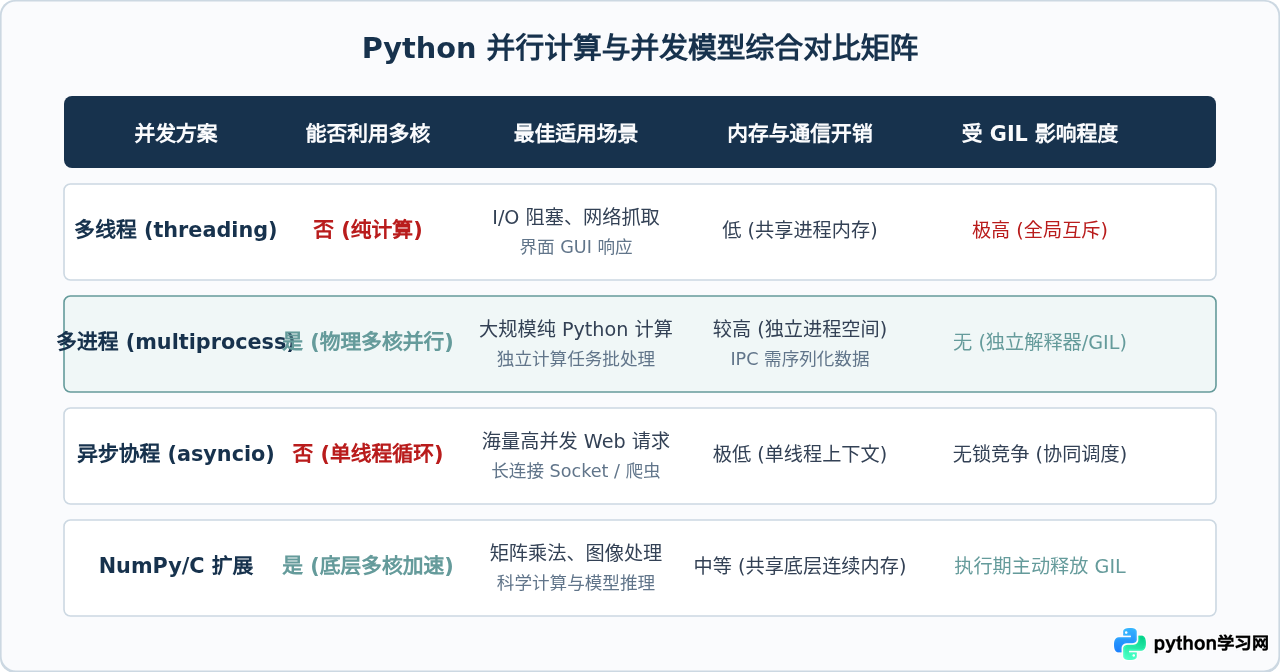Click the '多进程 (multiprocess)' row label
The width and height of the screenshot is (1280, 672).
pos(176,342)
